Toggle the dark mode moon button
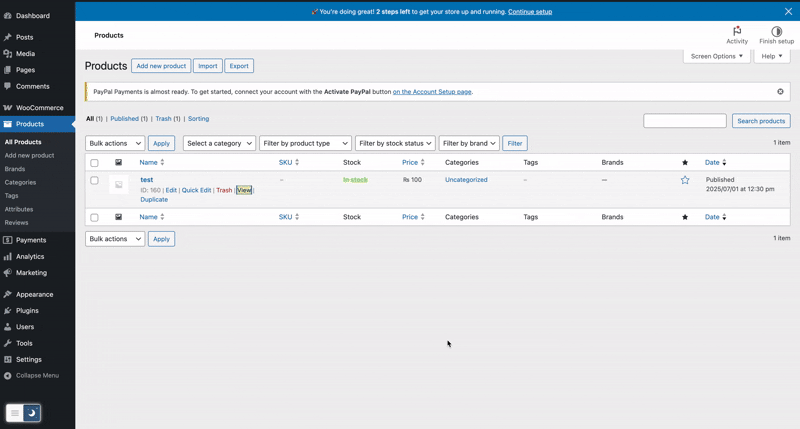 click(32, 413)
